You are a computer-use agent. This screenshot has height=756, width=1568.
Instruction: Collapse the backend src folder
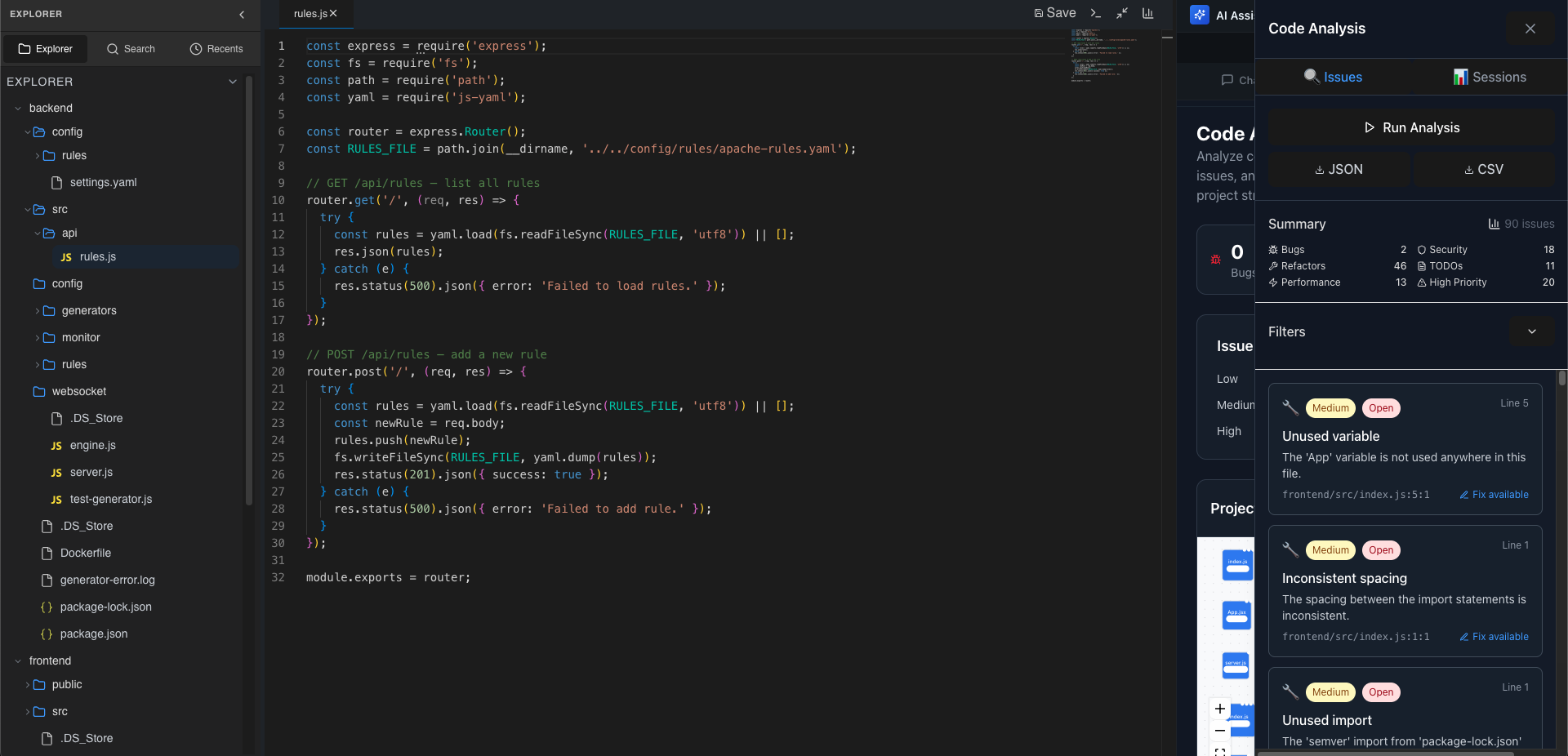coord(28,210)
